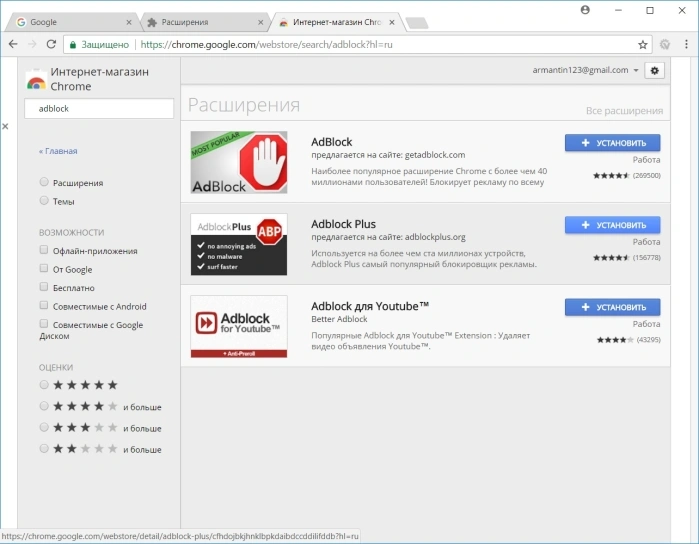The height and width of the screenshot is (544, 699).
Task: Select Расширения radio filter
Action: (44, 182)
